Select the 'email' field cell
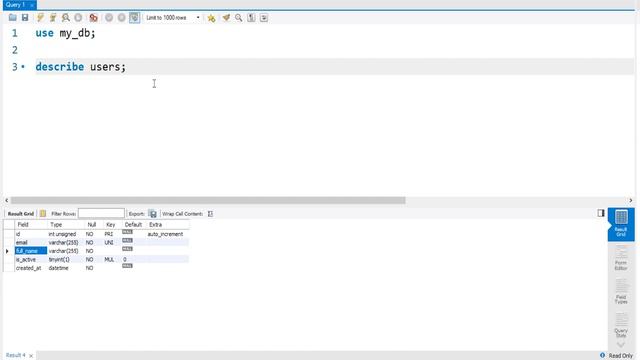The width and height of the screenshot is (640, 360). click(x=31, y=242)
